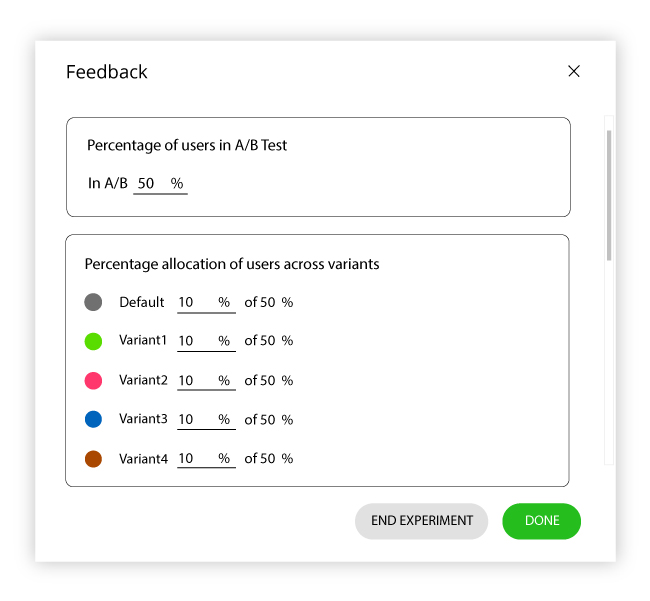Edit the Default variant percentage field

[206, 303]
